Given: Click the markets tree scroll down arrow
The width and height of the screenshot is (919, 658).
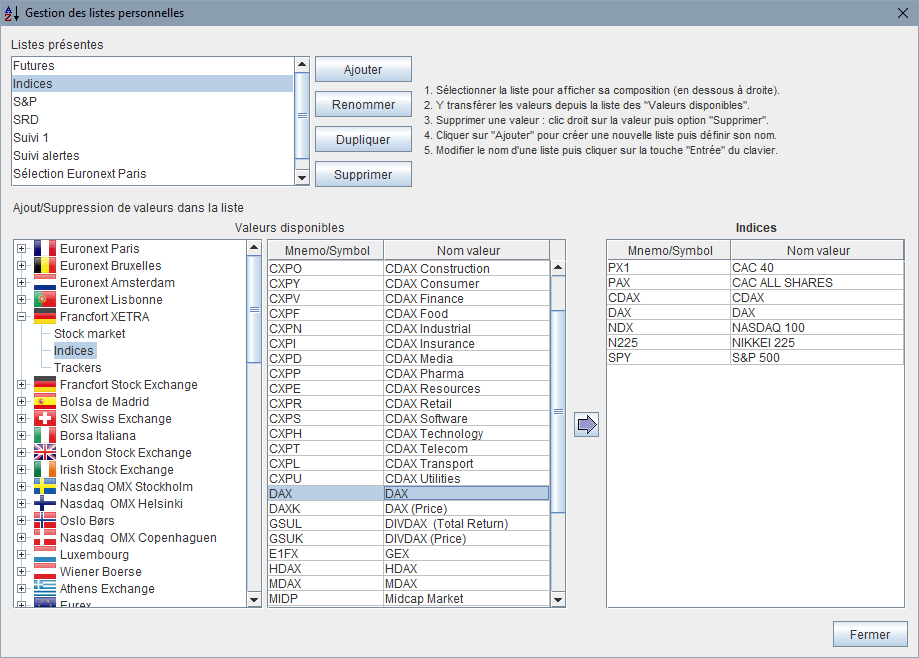Looking at the screenshot, I should (x=254, y=599).
